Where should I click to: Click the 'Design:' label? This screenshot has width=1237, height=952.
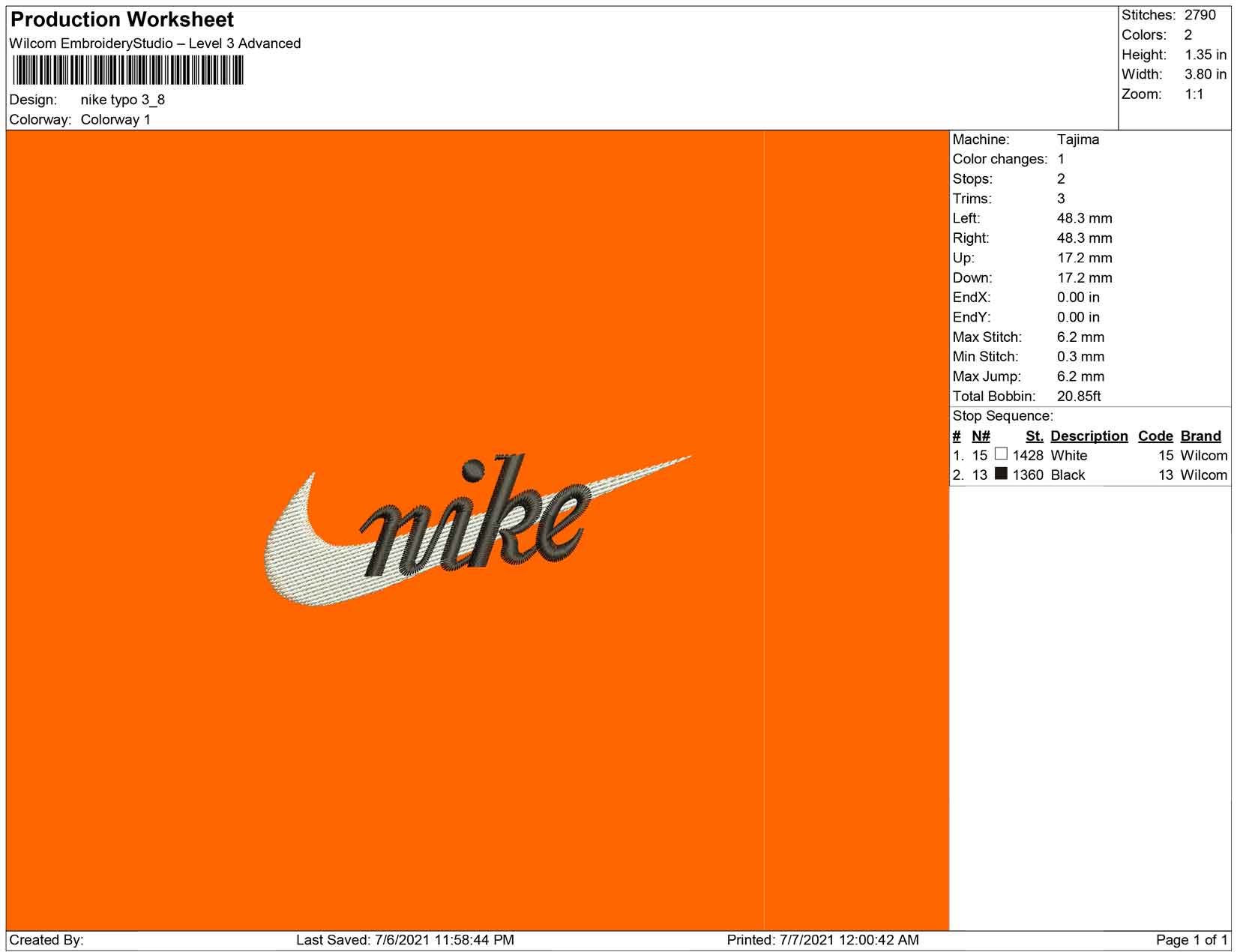click(33, 100)
